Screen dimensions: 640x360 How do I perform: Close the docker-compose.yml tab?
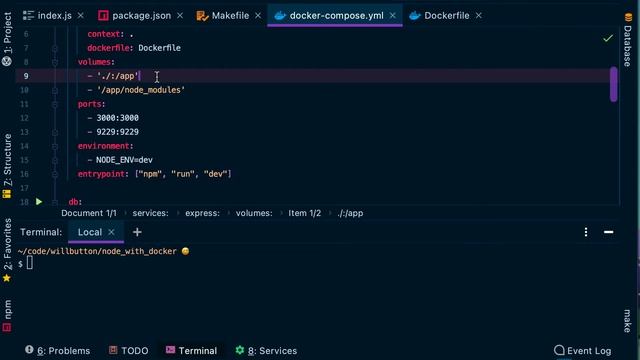[393, 16]
